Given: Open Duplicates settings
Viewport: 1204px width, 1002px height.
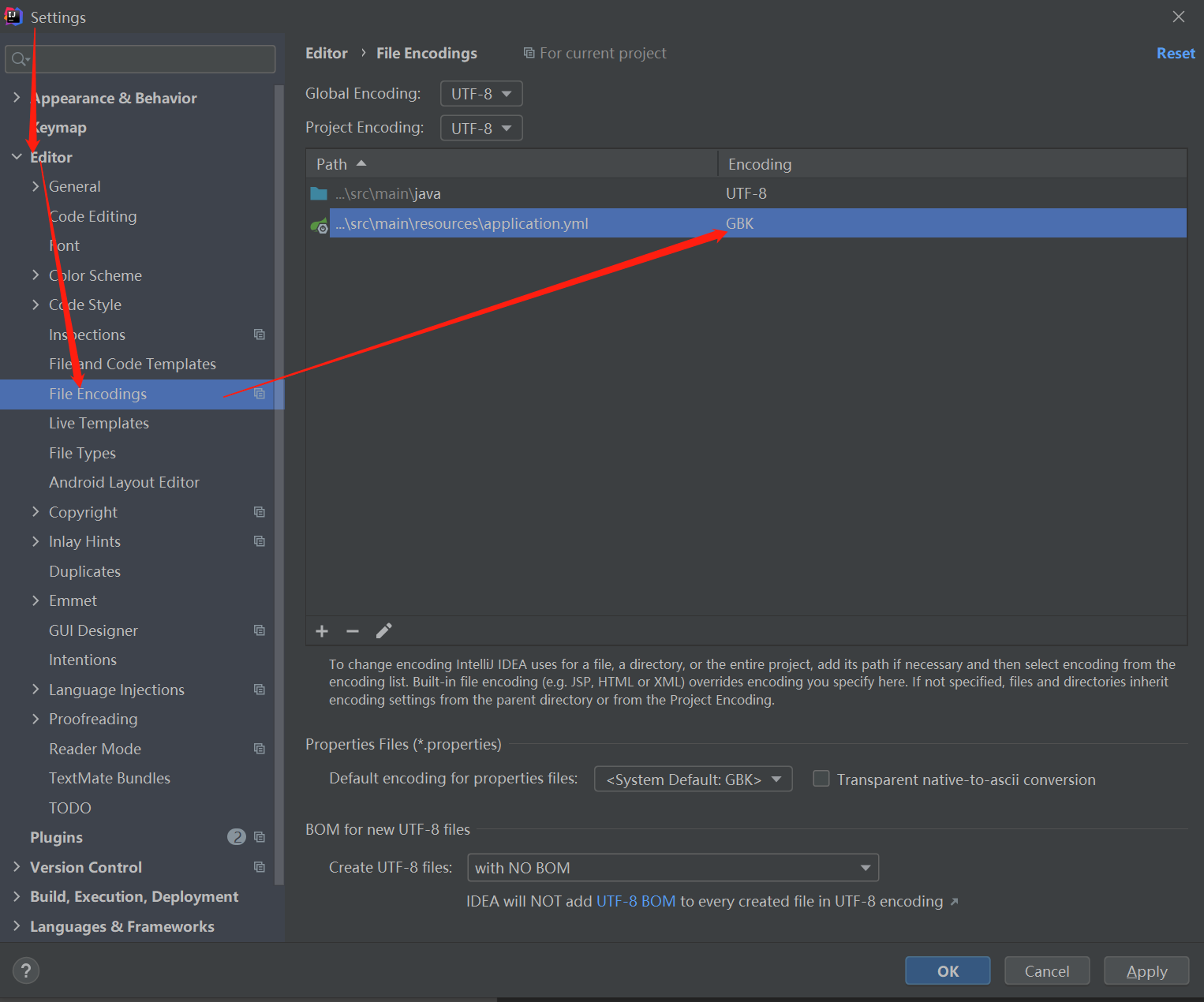Looking at the screenshot, I should point(84,571).
